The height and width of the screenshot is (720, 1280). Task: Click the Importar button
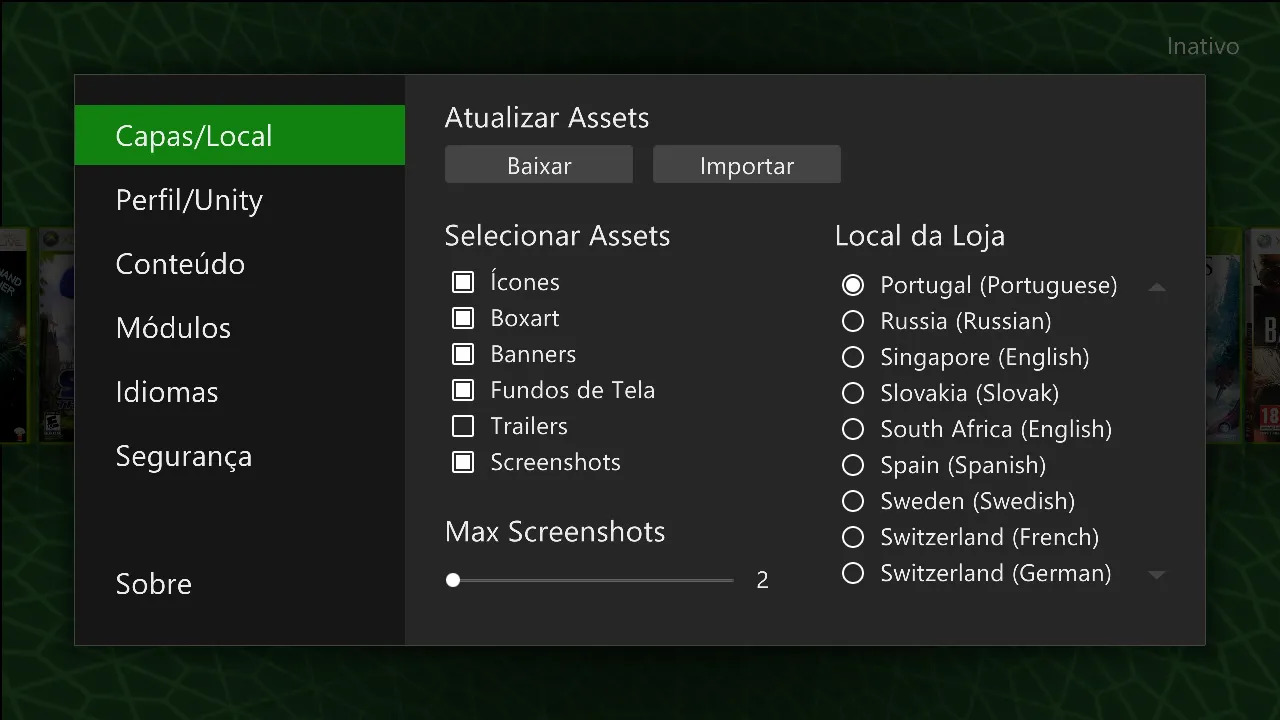point(747,165)
